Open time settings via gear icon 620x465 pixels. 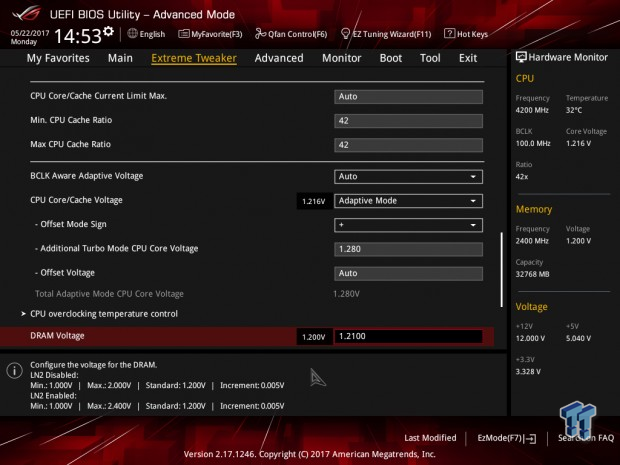point(108,31)
